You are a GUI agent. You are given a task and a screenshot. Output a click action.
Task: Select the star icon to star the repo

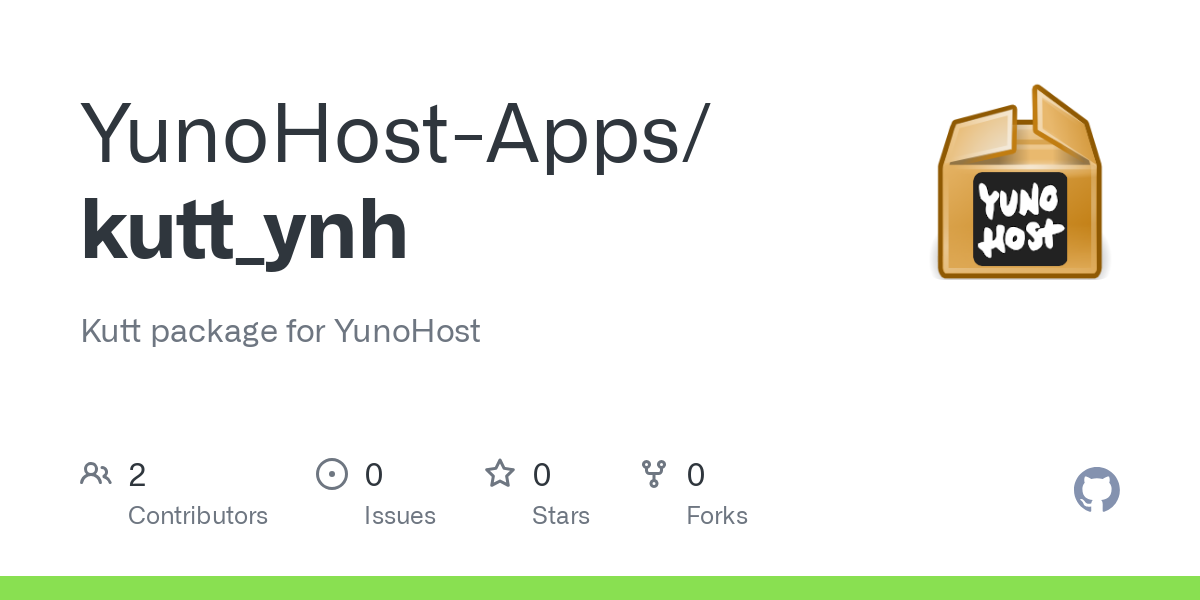(499, 473)
